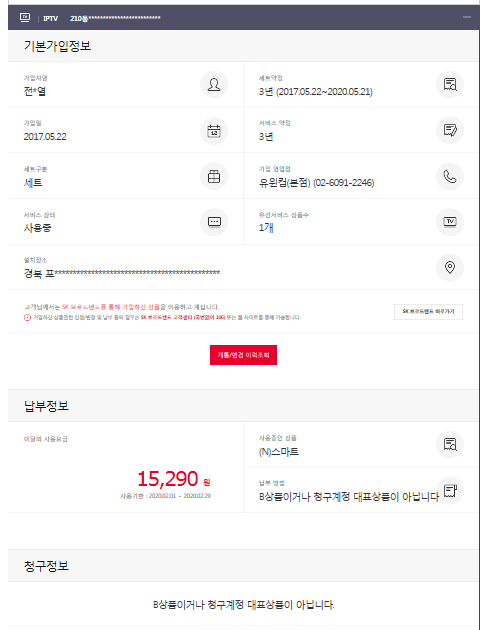Click the IPTV monitor icon in header
The height and width of the screenshot is (630, 482).
click(x=25, y=18)
